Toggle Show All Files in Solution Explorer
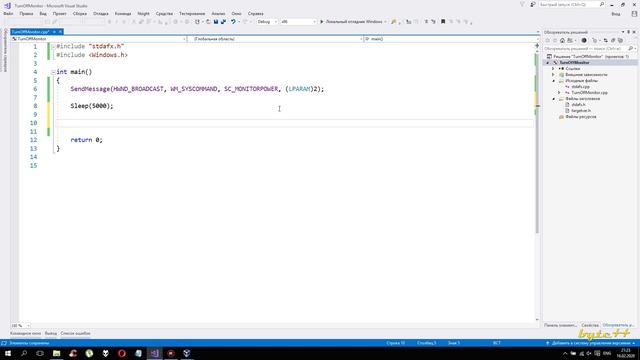This screenshot has height=360, width=640. click(620, 40)
